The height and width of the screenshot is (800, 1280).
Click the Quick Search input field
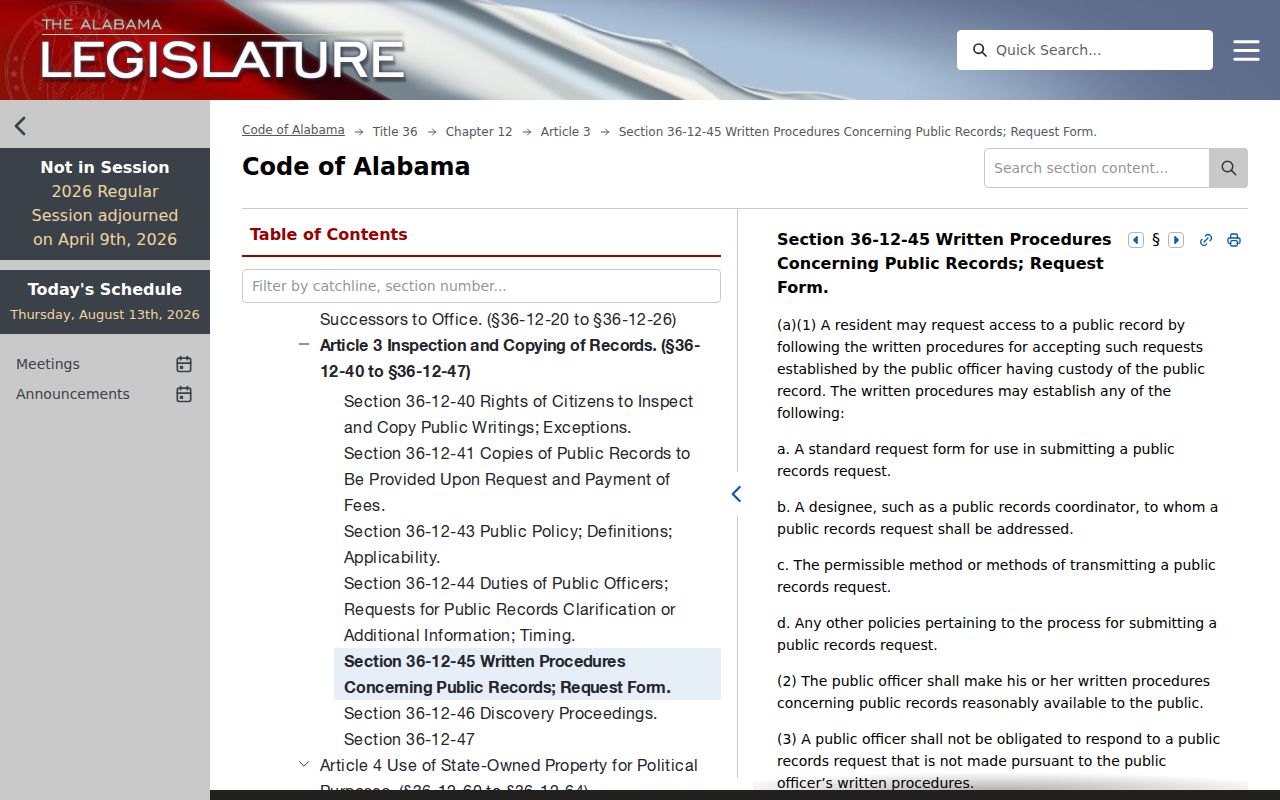click(x=1085, y=50)
